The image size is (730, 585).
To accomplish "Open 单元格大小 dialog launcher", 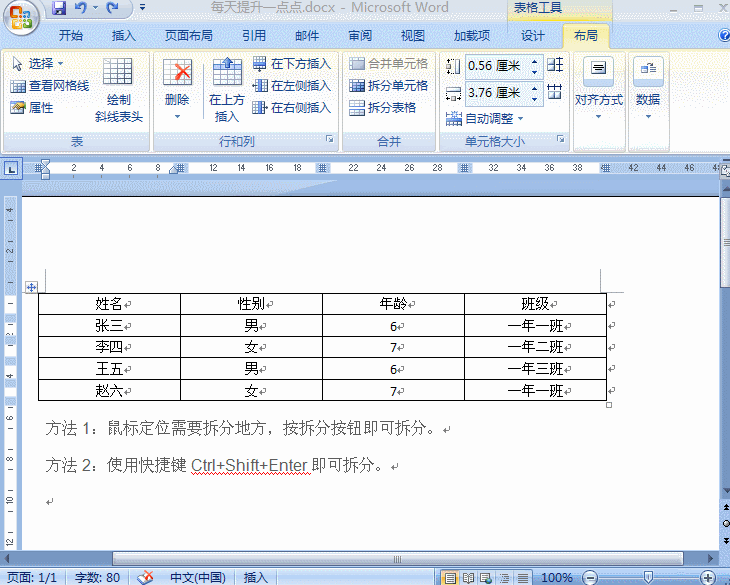I will coord(561,139).
